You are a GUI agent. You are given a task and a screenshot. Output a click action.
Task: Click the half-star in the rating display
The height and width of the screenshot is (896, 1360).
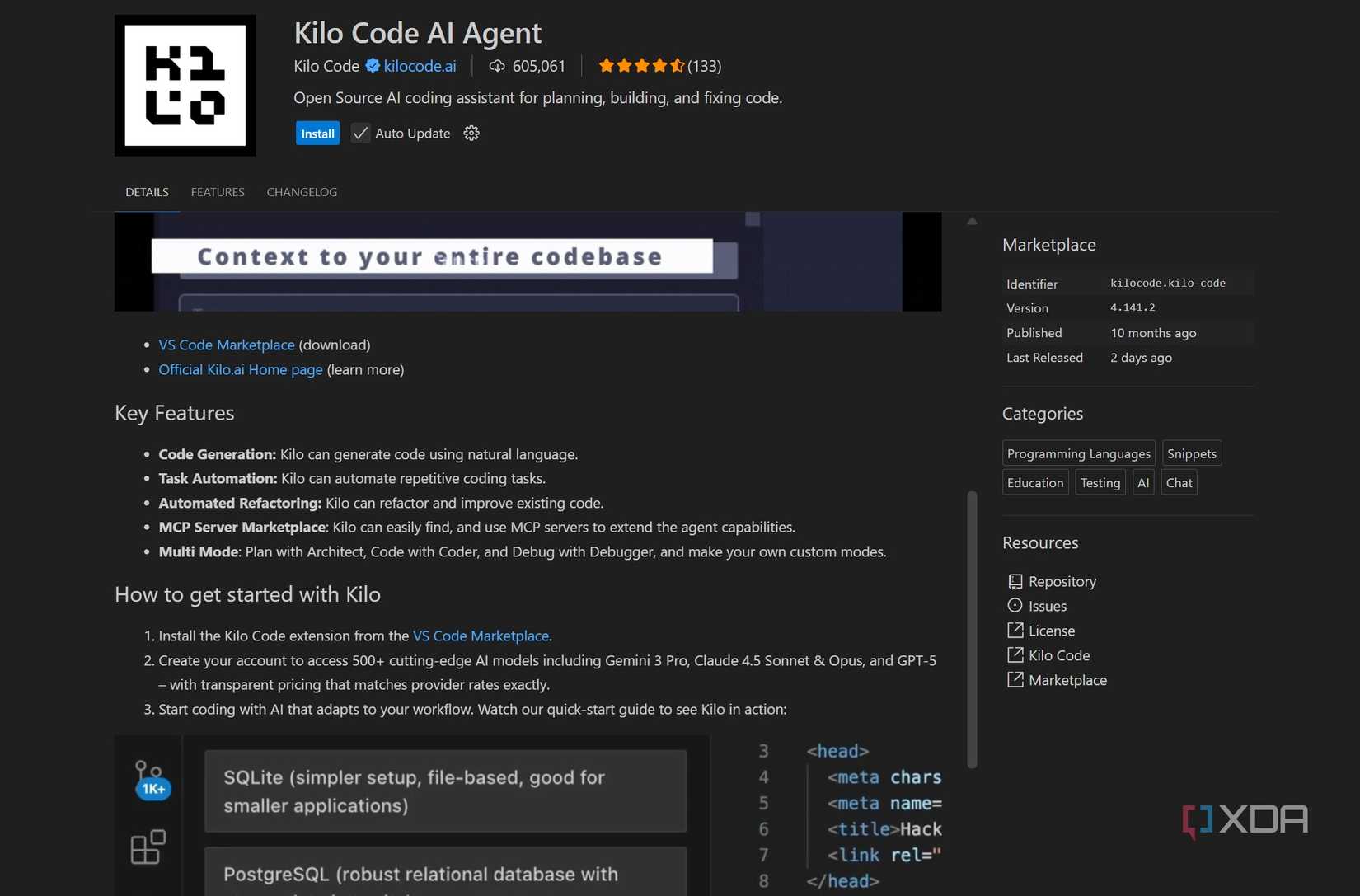tap(678, 64)
